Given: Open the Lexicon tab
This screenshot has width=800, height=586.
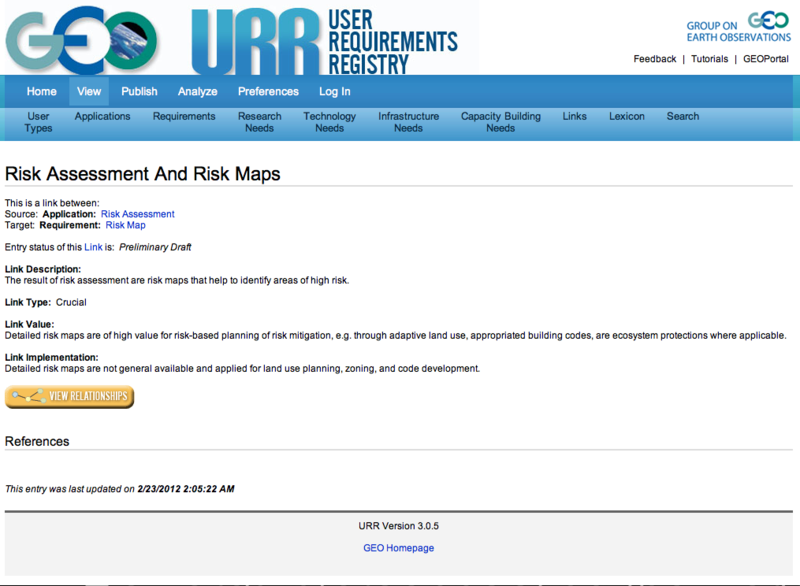Looking at the screenshot, I should click(627, 116).
